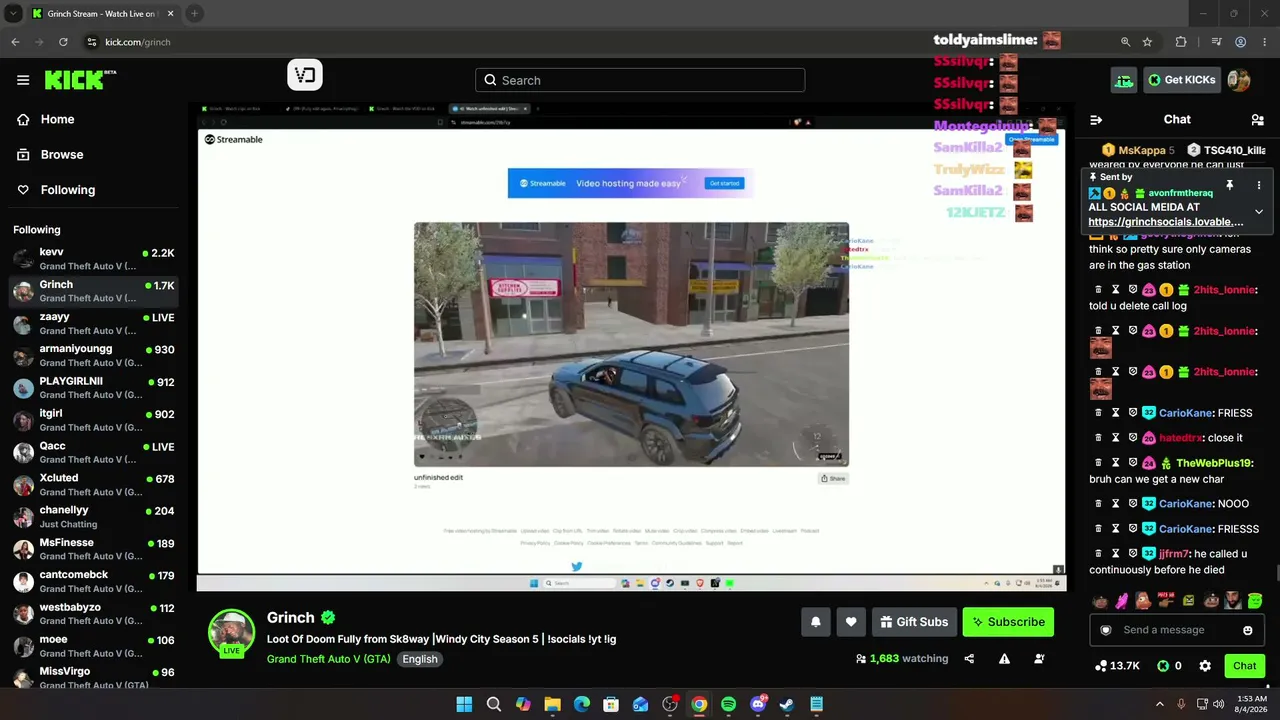The image size is (1280, 720).
Task: Toggle follow heart for Grinch
Action: tap(851, 622)
